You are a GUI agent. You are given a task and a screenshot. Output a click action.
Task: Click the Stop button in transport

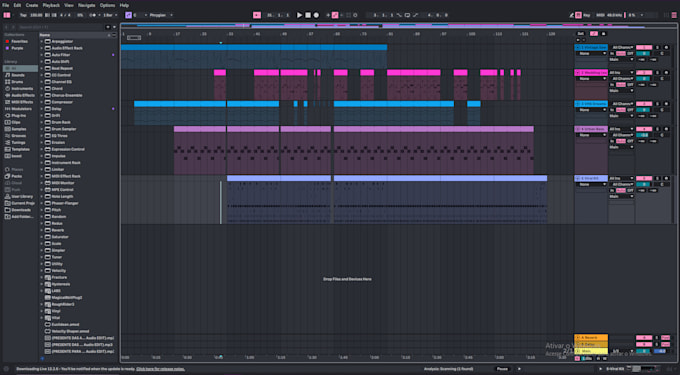(308, 15)
